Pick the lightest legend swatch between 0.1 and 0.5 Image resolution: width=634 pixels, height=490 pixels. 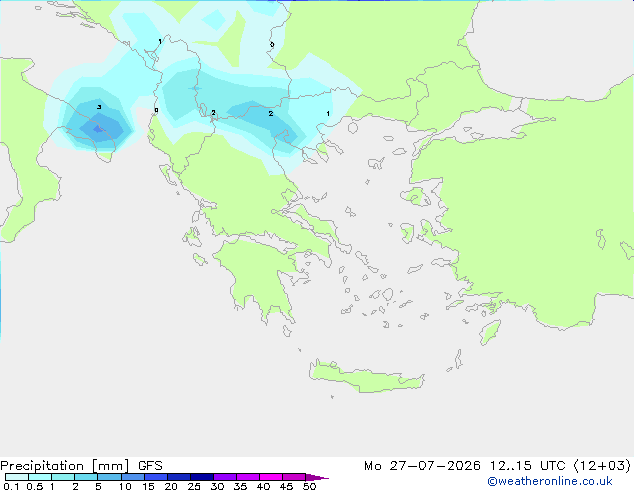[17, 477]
